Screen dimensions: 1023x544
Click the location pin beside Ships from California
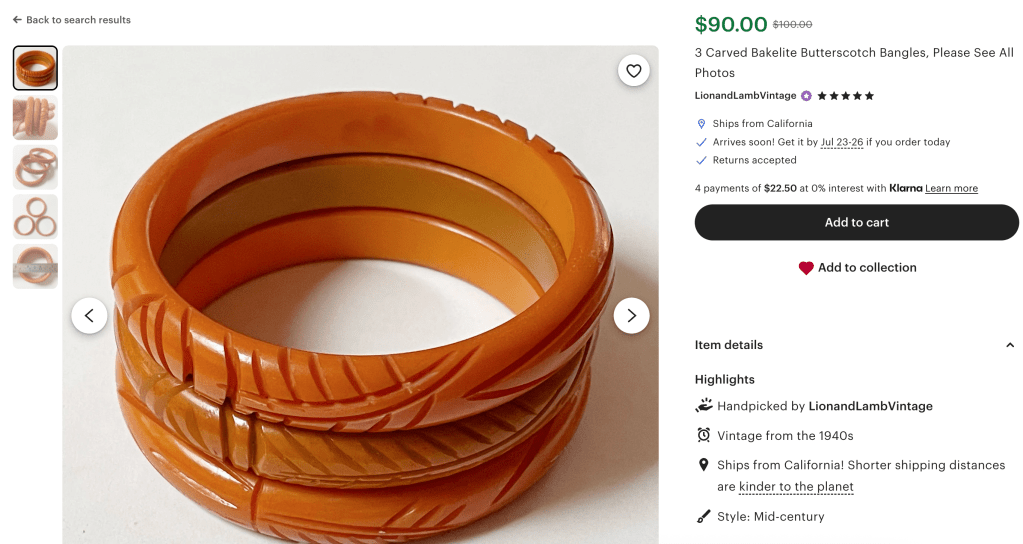tap(701, 124)
